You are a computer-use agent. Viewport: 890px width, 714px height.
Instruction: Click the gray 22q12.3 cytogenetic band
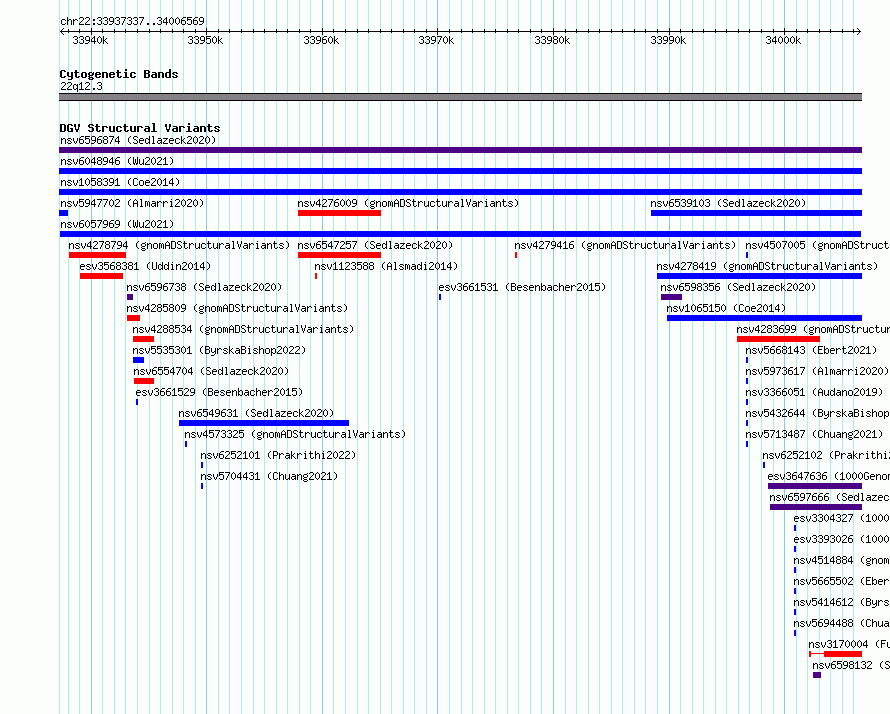(460, 97)
